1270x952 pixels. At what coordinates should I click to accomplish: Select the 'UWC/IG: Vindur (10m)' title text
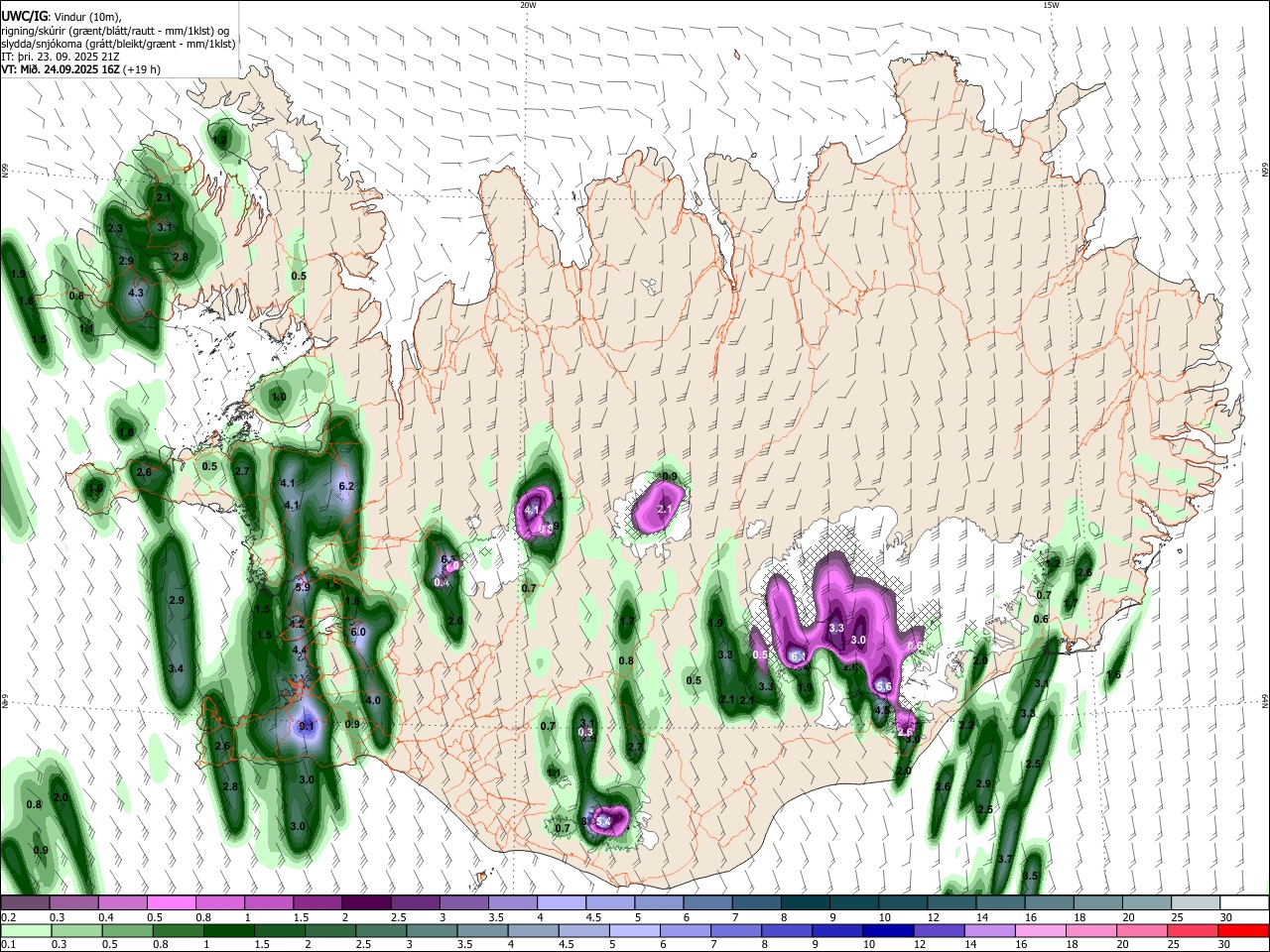tap(61, 16)
